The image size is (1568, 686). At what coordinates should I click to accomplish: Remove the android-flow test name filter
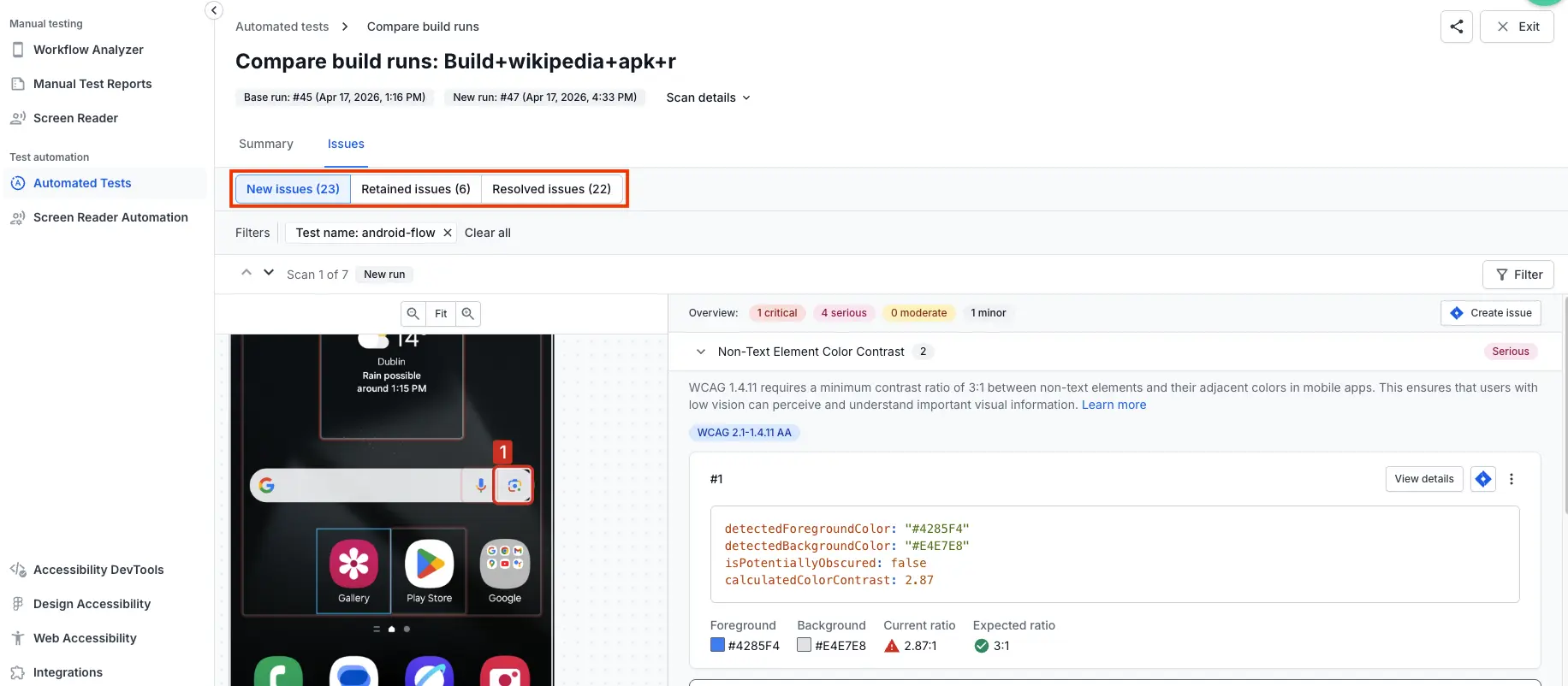448,233
